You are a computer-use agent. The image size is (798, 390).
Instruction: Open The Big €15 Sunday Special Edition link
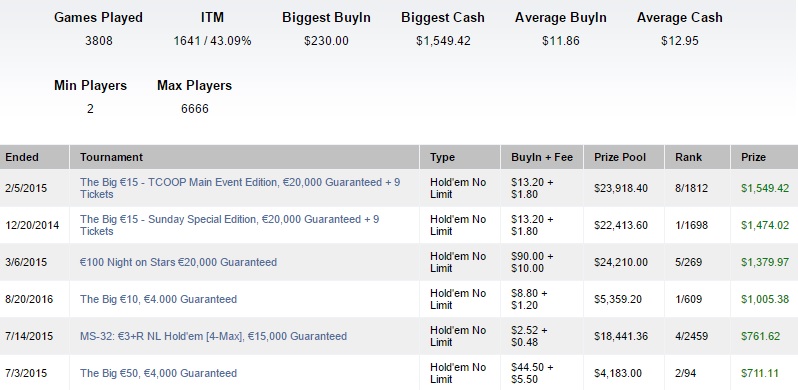point(230,225)
